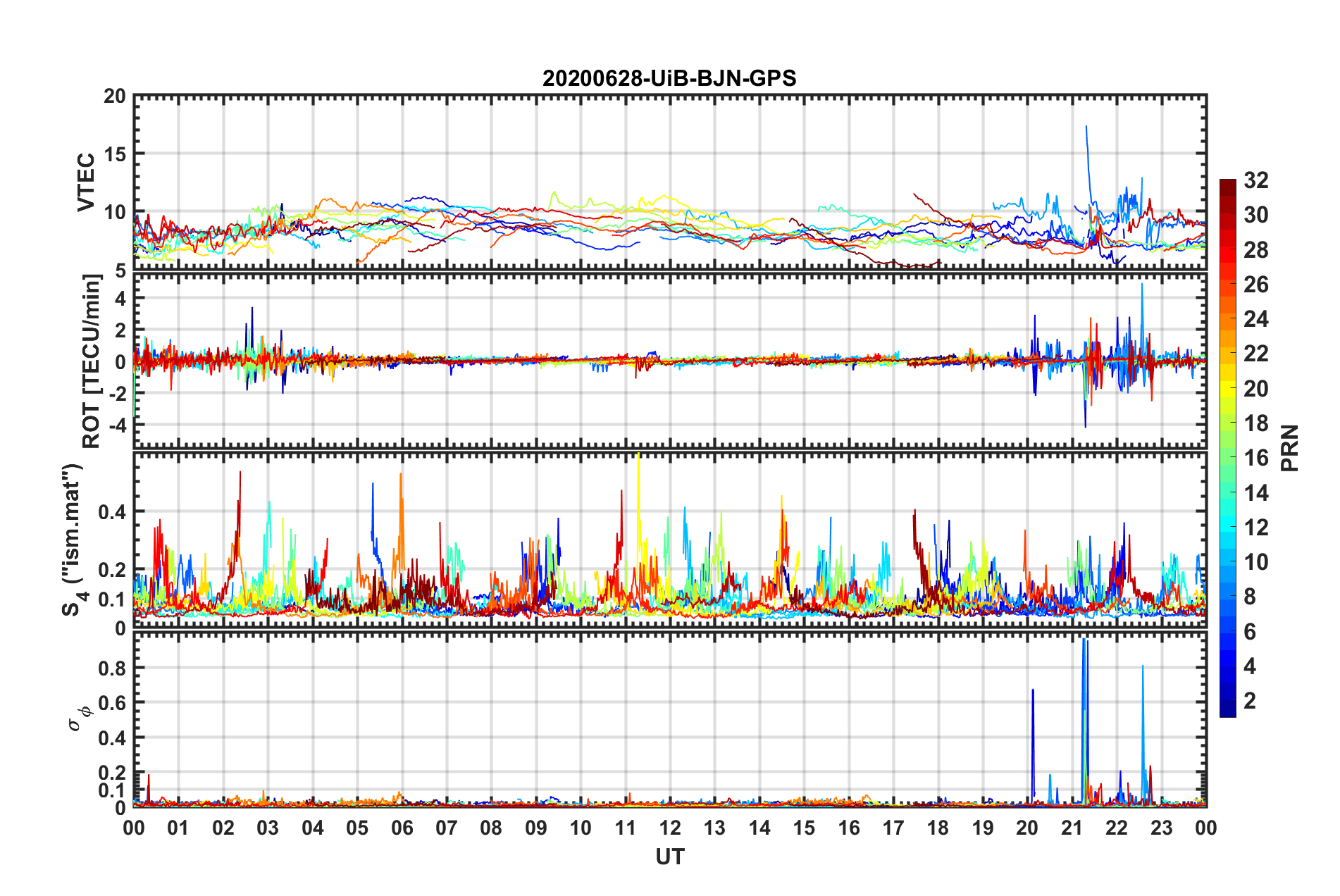This screenshot has width=1340, height=896.
Task: Click the colorbar tick label 32
Action: [x=1255, y=180]
